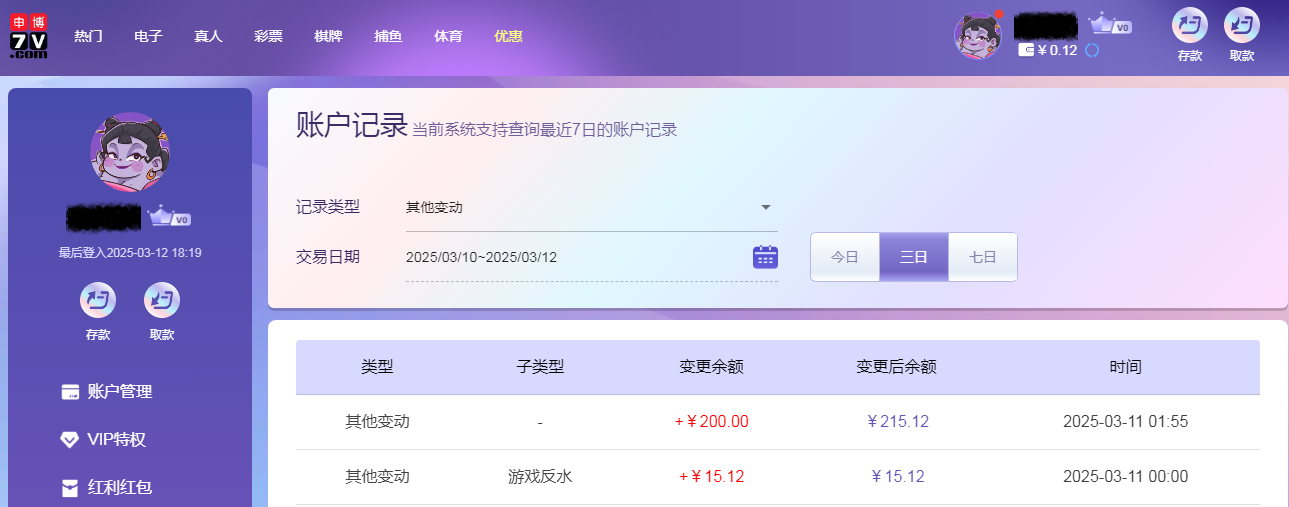Click the wallet icon beside ¥0.12

click(x=1026, y=49)
